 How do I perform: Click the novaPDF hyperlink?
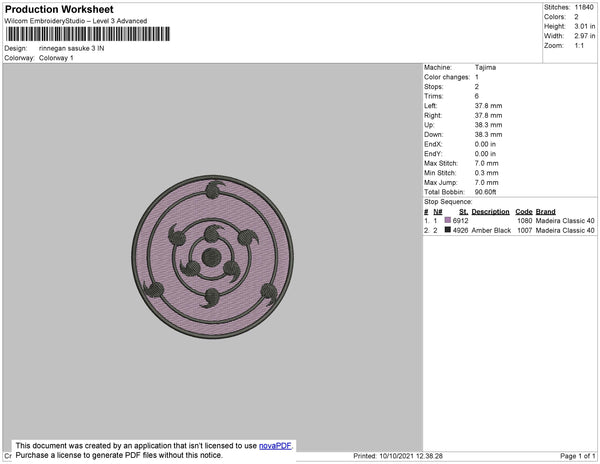275,446
